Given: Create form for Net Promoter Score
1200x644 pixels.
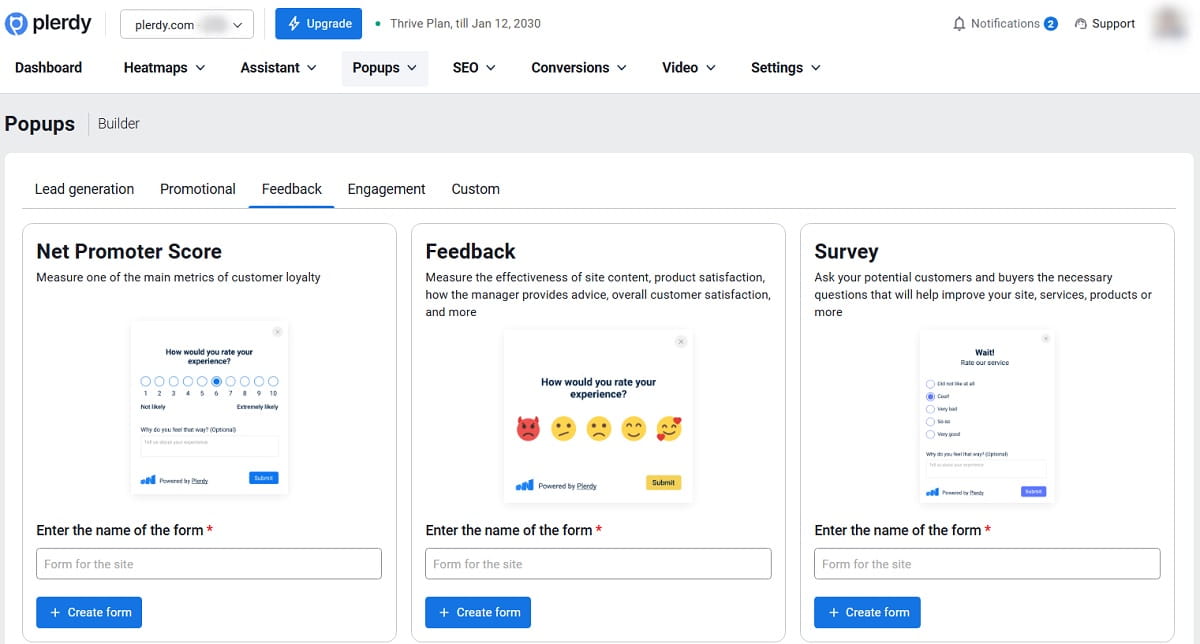Looking at the screenshot, I should tap(89, 612).
